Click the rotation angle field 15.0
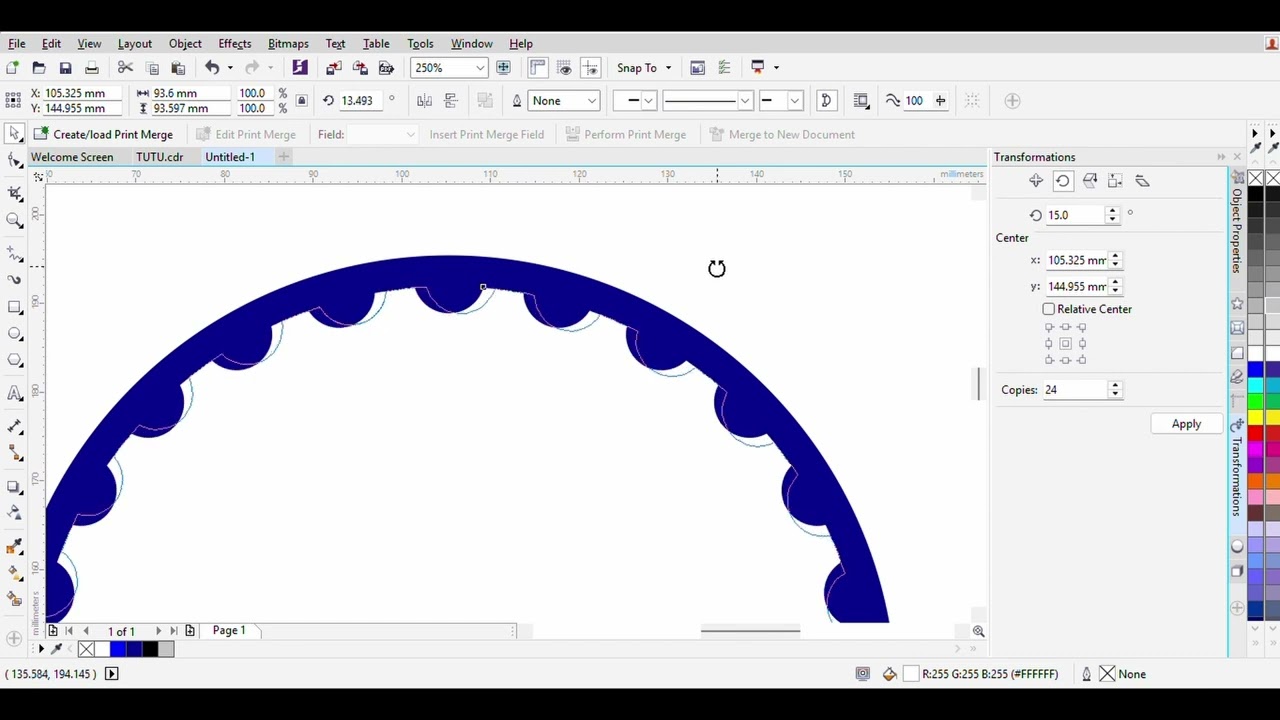The height and width of the screenshot is (720, 1280). click(1075, 215)
